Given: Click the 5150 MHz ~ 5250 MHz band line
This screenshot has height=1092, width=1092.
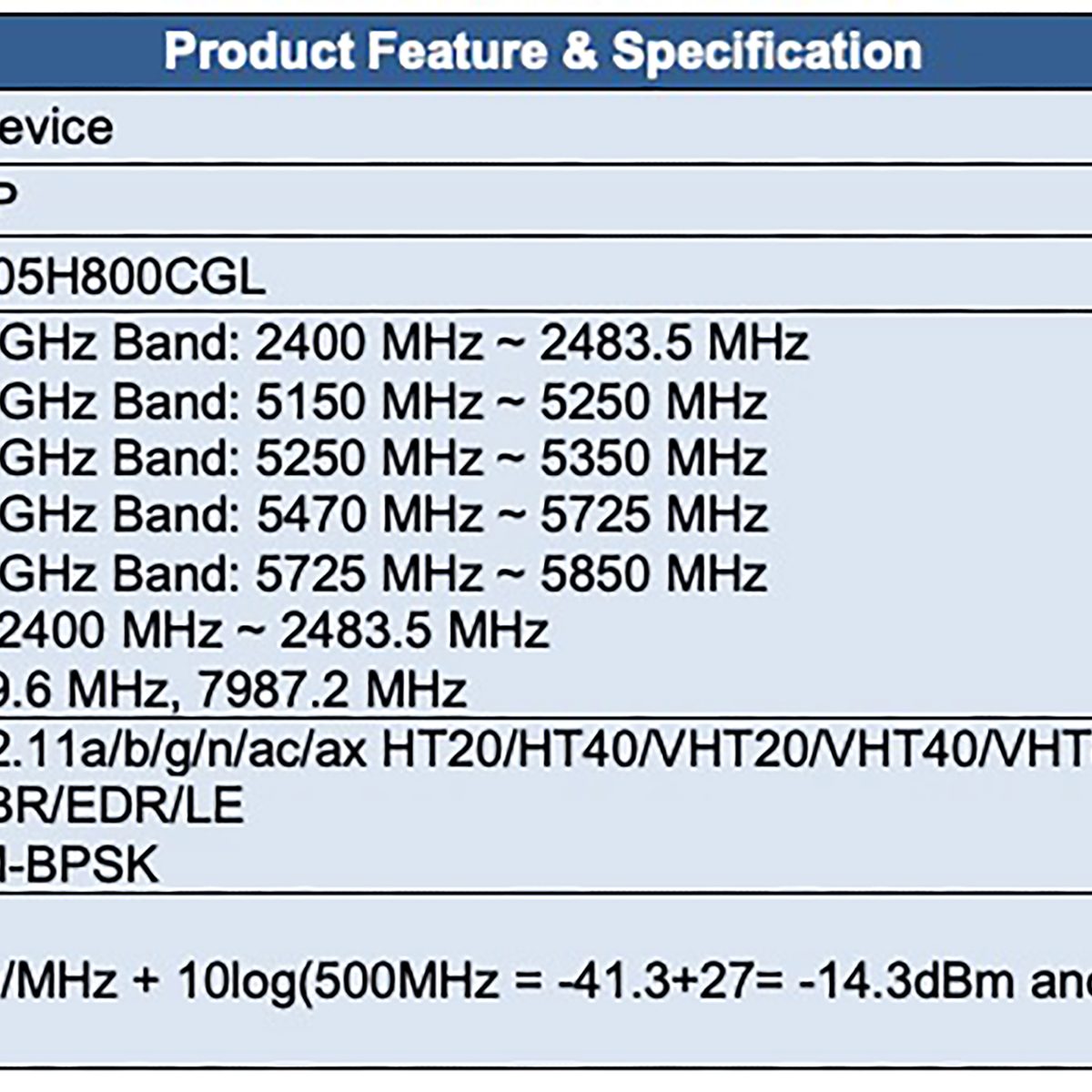Looking at the screenshot, I should (383, 401).
